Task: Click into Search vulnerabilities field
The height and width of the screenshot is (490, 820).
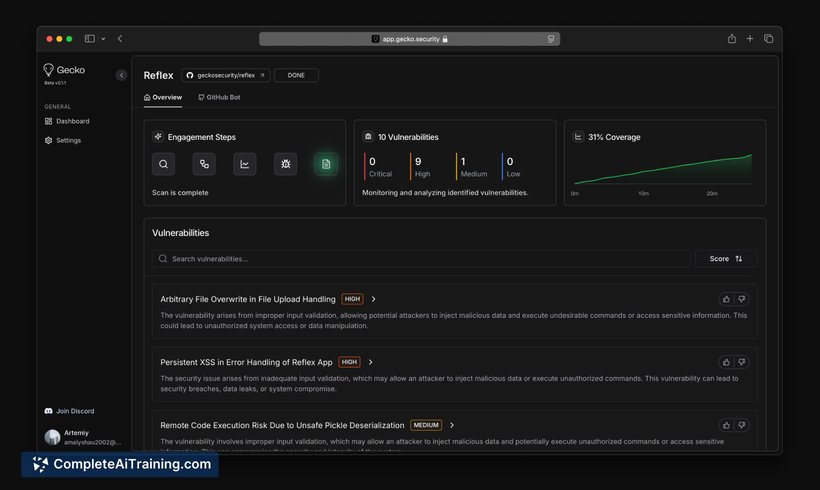Action: click(422, 259)
